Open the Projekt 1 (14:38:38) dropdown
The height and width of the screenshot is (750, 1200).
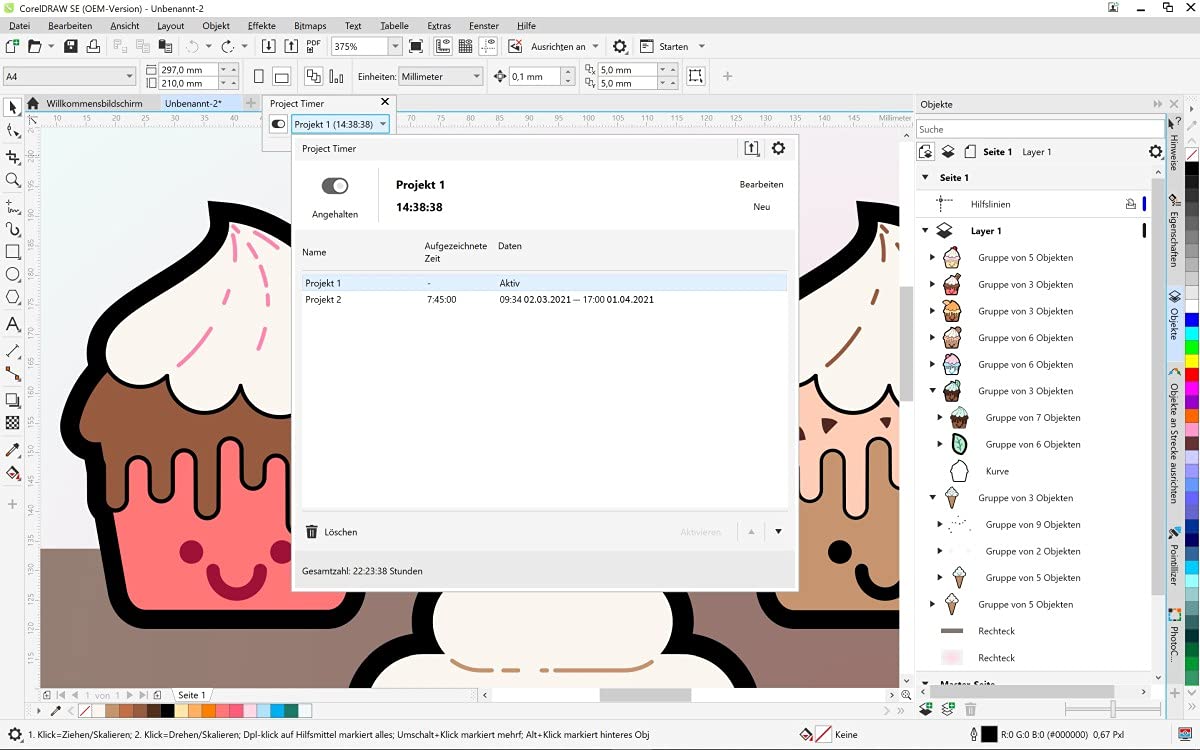pos(383,124)
